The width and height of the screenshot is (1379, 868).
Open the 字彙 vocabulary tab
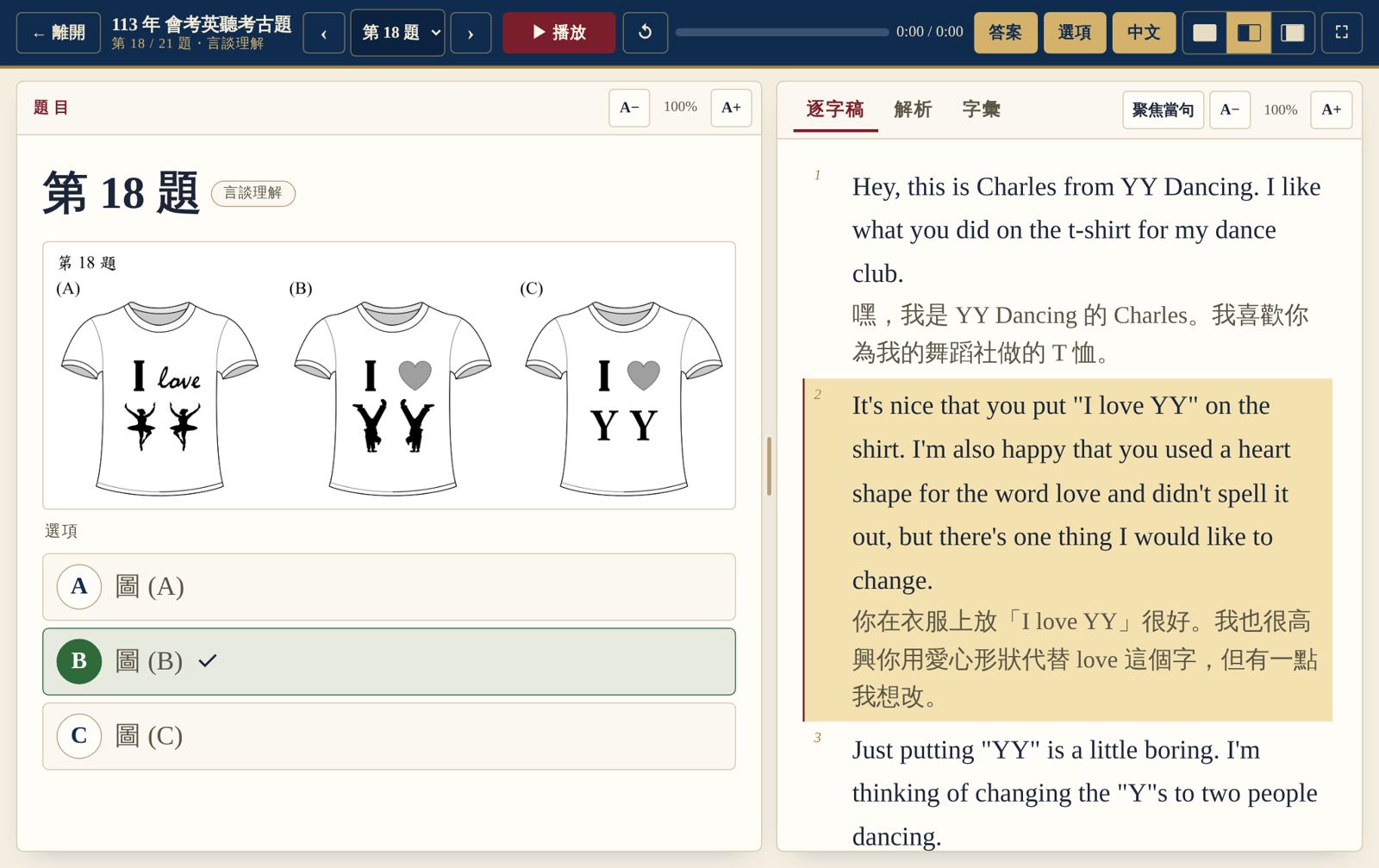tap(982, 109)
